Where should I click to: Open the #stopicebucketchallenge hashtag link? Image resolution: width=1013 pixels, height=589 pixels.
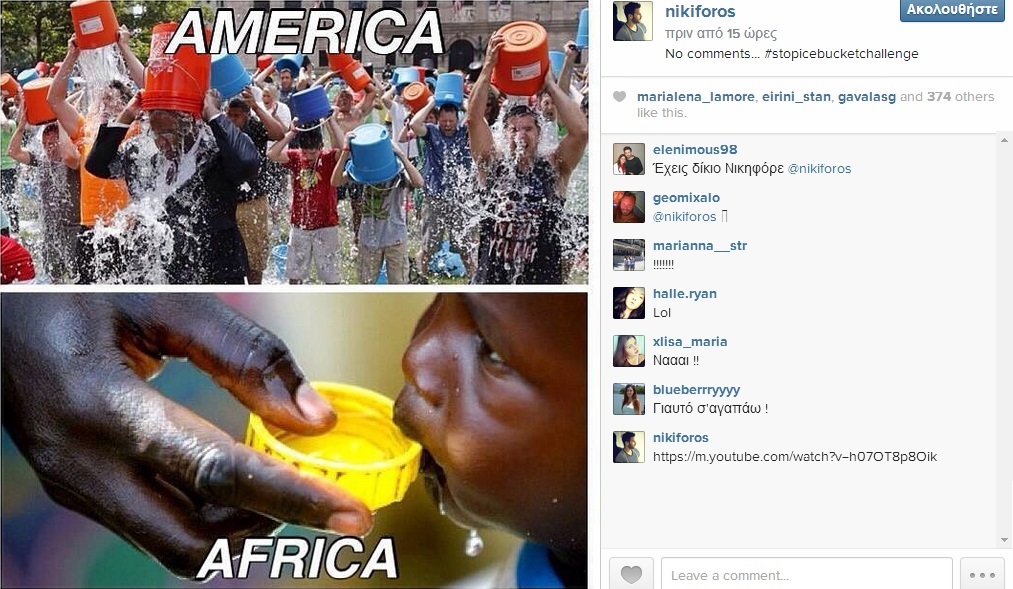(x=841, y=54)
